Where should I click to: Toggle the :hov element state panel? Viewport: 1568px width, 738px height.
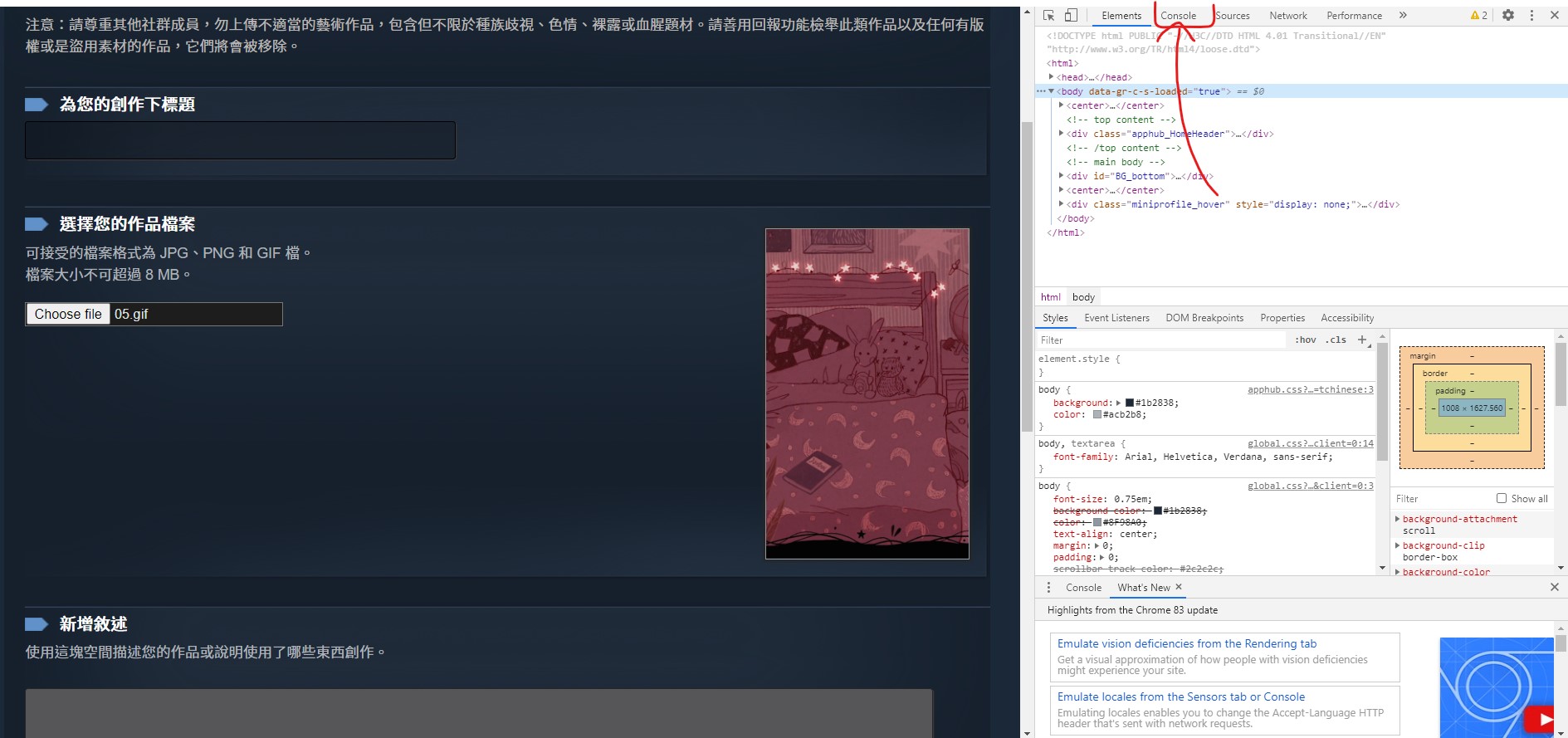[x=1306, y=340]
